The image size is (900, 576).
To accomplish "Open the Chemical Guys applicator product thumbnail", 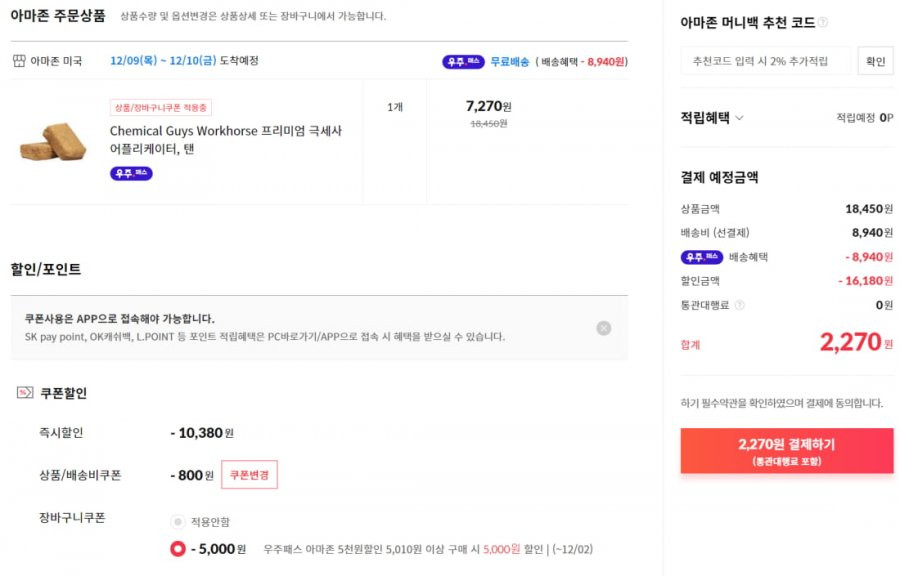I will [53, 142].
